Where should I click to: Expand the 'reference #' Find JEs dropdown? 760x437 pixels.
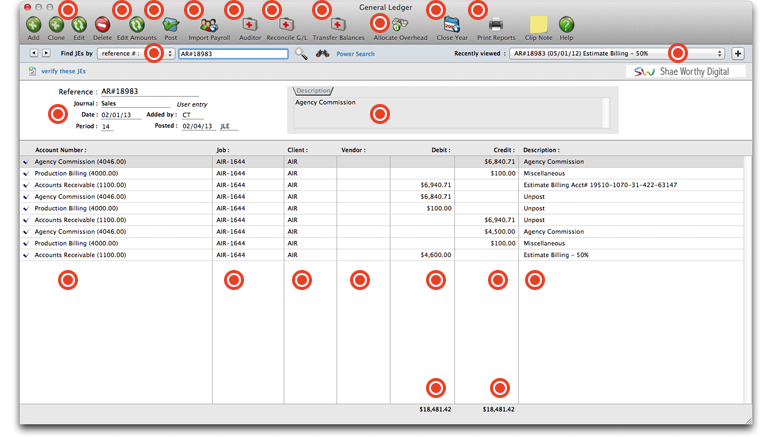136,54
